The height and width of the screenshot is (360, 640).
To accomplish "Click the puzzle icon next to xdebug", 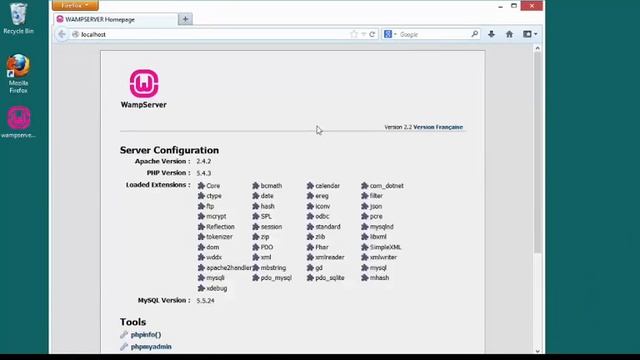I will (x=201, y=288).
